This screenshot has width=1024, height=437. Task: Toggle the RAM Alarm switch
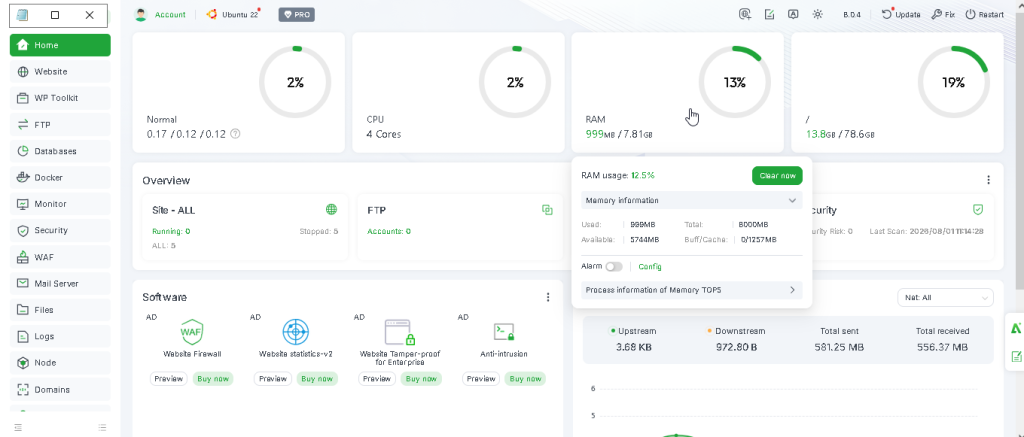pyautogui.click(x=614, y=267)
